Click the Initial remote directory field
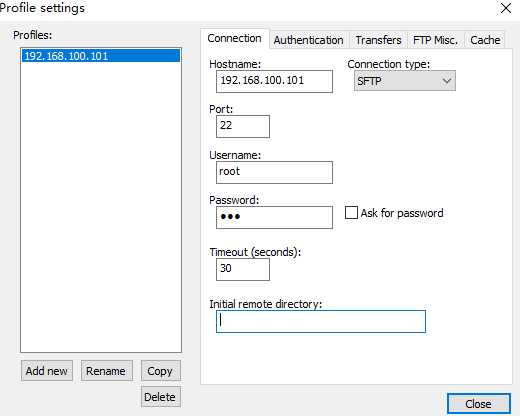 point(321,321)
